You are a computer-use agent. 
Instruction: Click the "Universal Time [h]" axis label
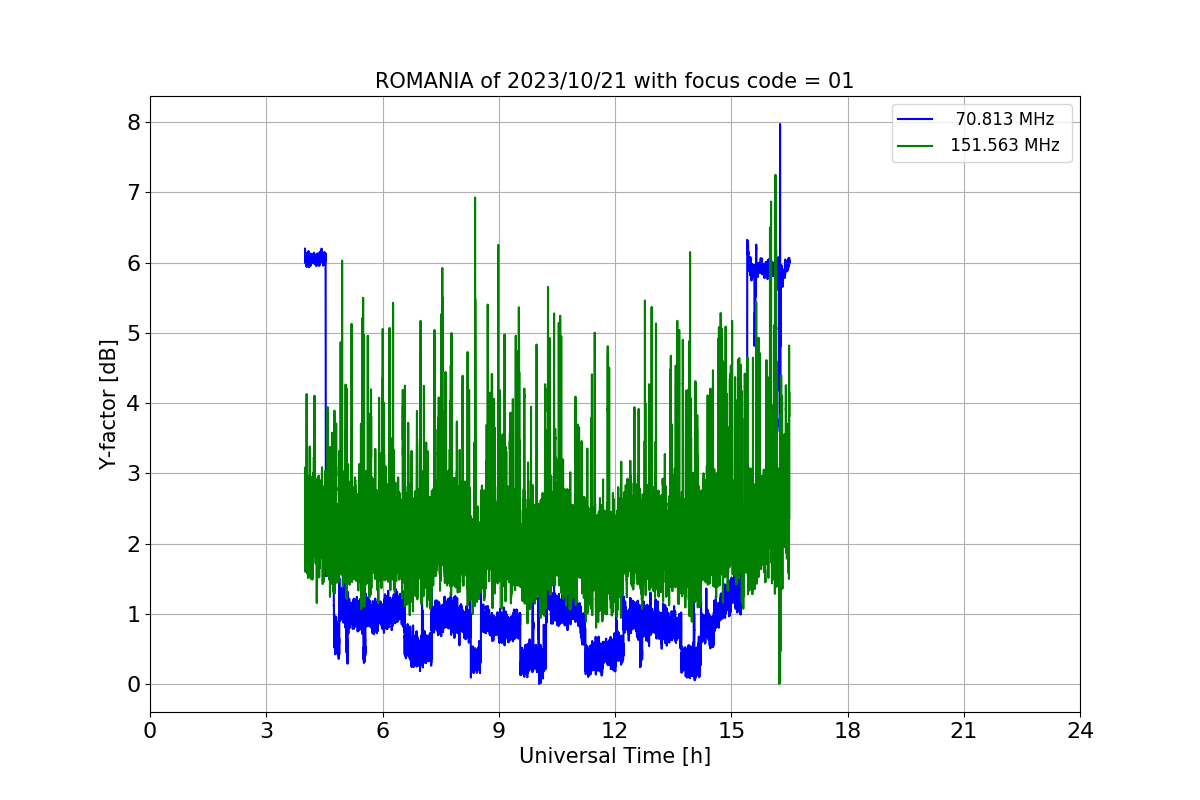pyautogui.click(x=615, y=757)
